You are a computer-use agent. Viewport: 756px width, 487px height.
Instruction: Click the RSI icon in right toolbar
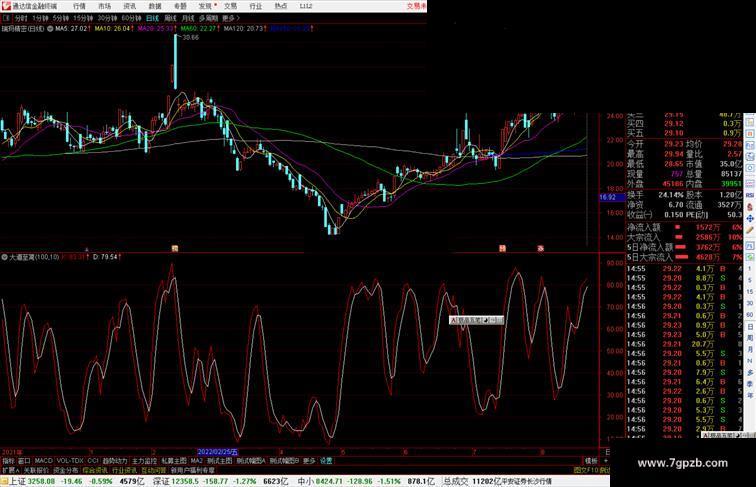(x=750, y=195)
